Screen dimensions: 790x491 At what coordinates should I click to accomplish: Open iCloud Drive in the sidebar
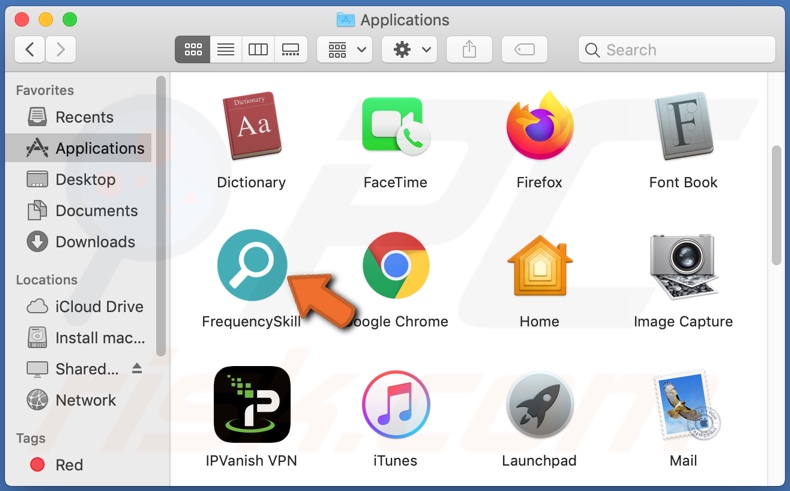click(x=78, y=306)
